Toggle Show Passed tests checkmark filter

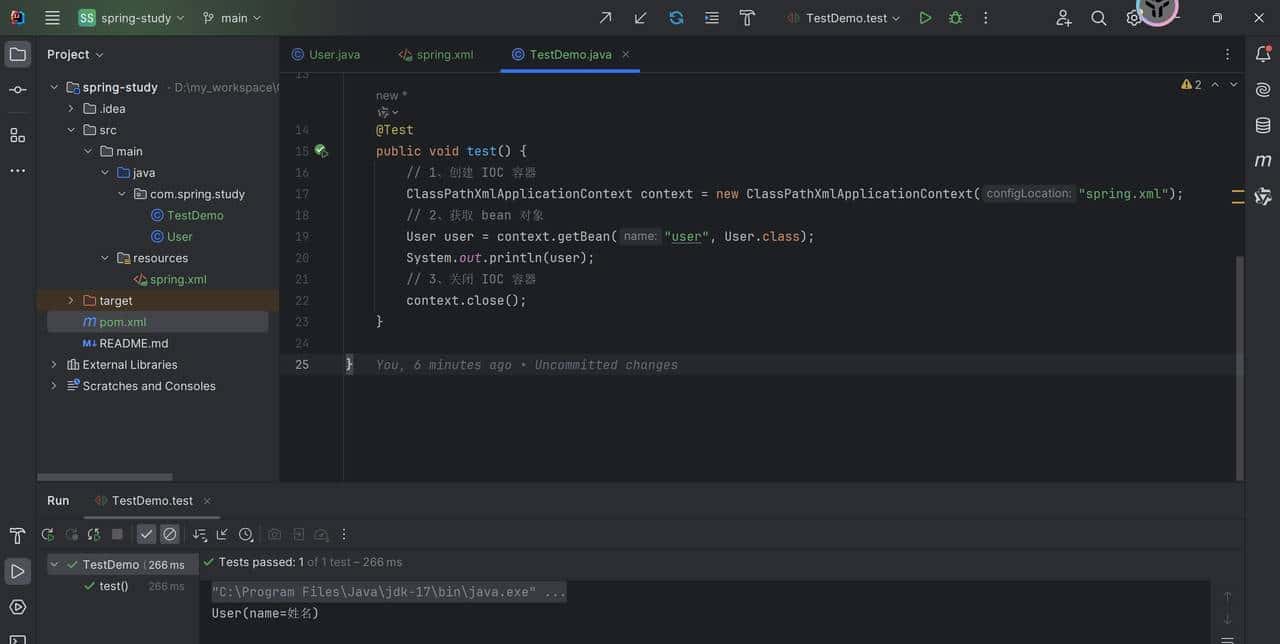[146, 535]
